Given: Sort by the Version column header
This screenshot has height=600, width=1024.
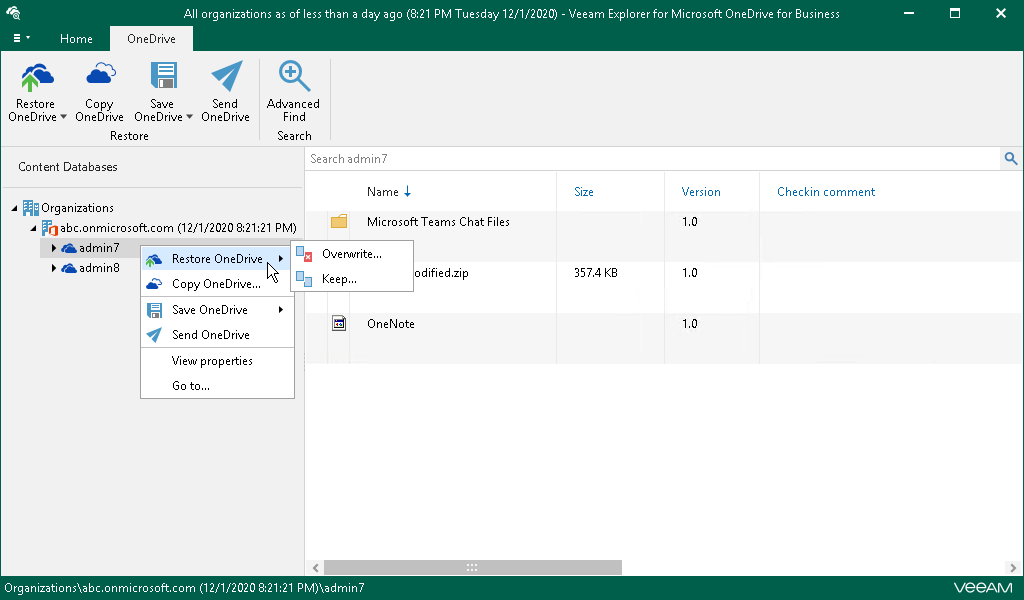Looking at the screenshot, I should coord(701,191).
